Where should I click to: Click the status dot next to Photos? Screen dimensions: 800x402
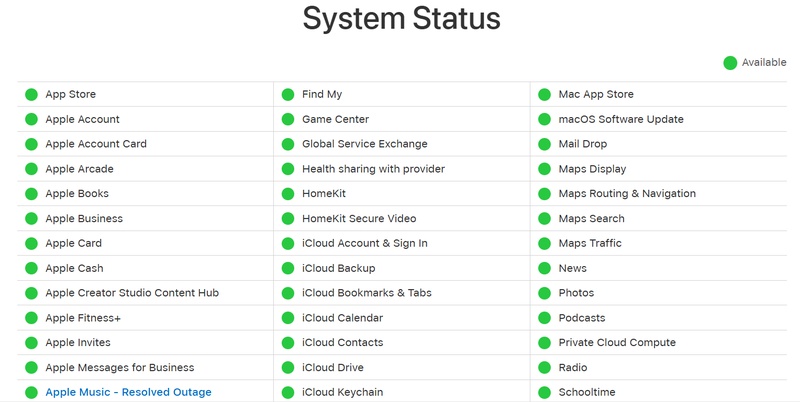pyautogui.click(x=545, y=293)
